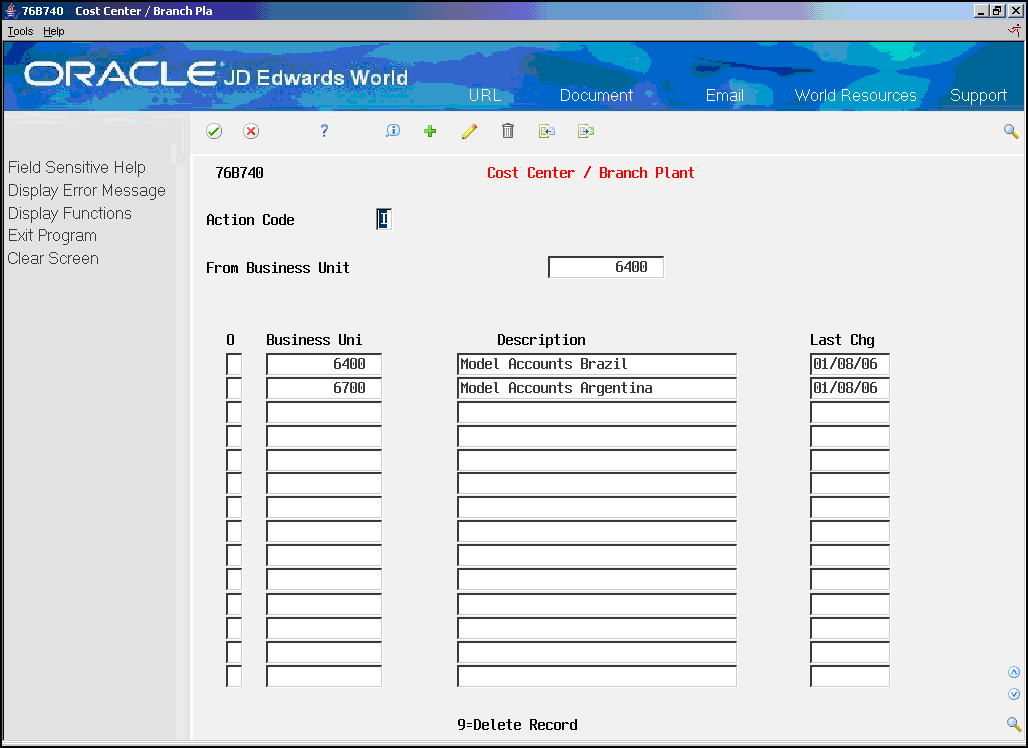Open the Document banner link
The width and height of the screenshot is (1028, 748).
pos(596,96)
